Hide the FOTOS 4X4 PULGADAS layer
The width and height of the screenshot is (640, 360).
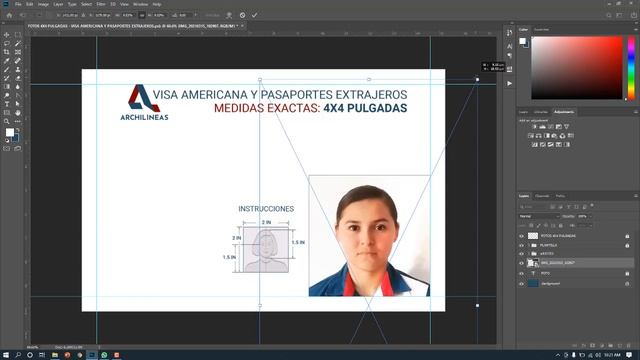pos(521,236)
